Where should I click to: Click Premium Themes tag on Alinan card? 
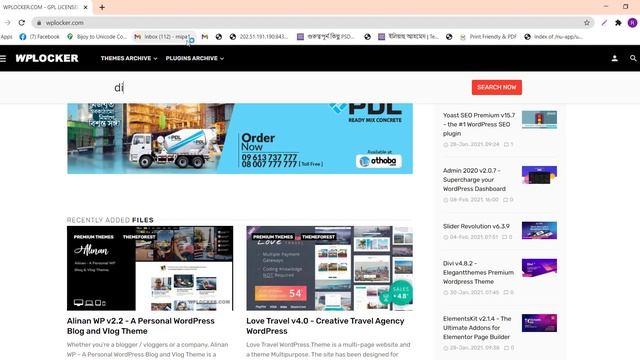pyautogui.click(x=93, y=237)
